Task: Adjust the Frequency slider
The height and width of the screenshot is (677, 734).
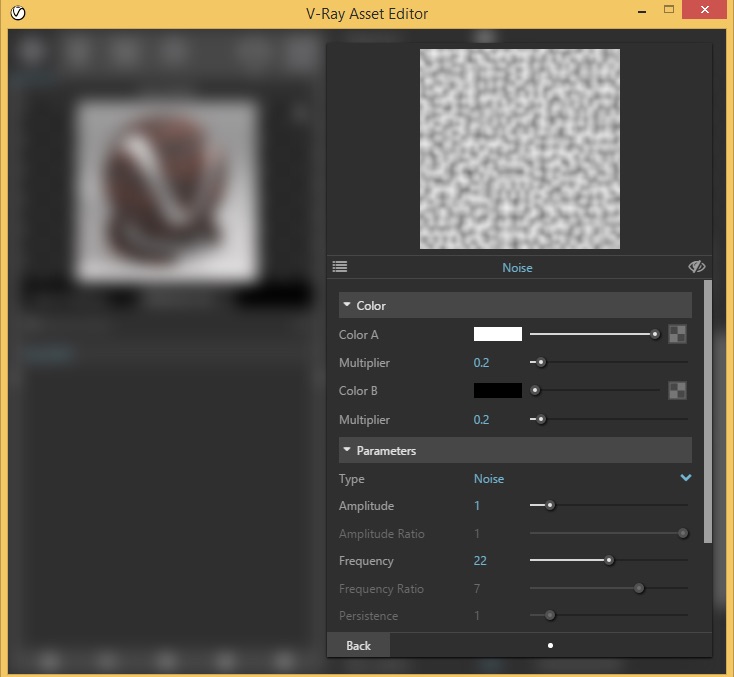Action: tap(609, 560)
